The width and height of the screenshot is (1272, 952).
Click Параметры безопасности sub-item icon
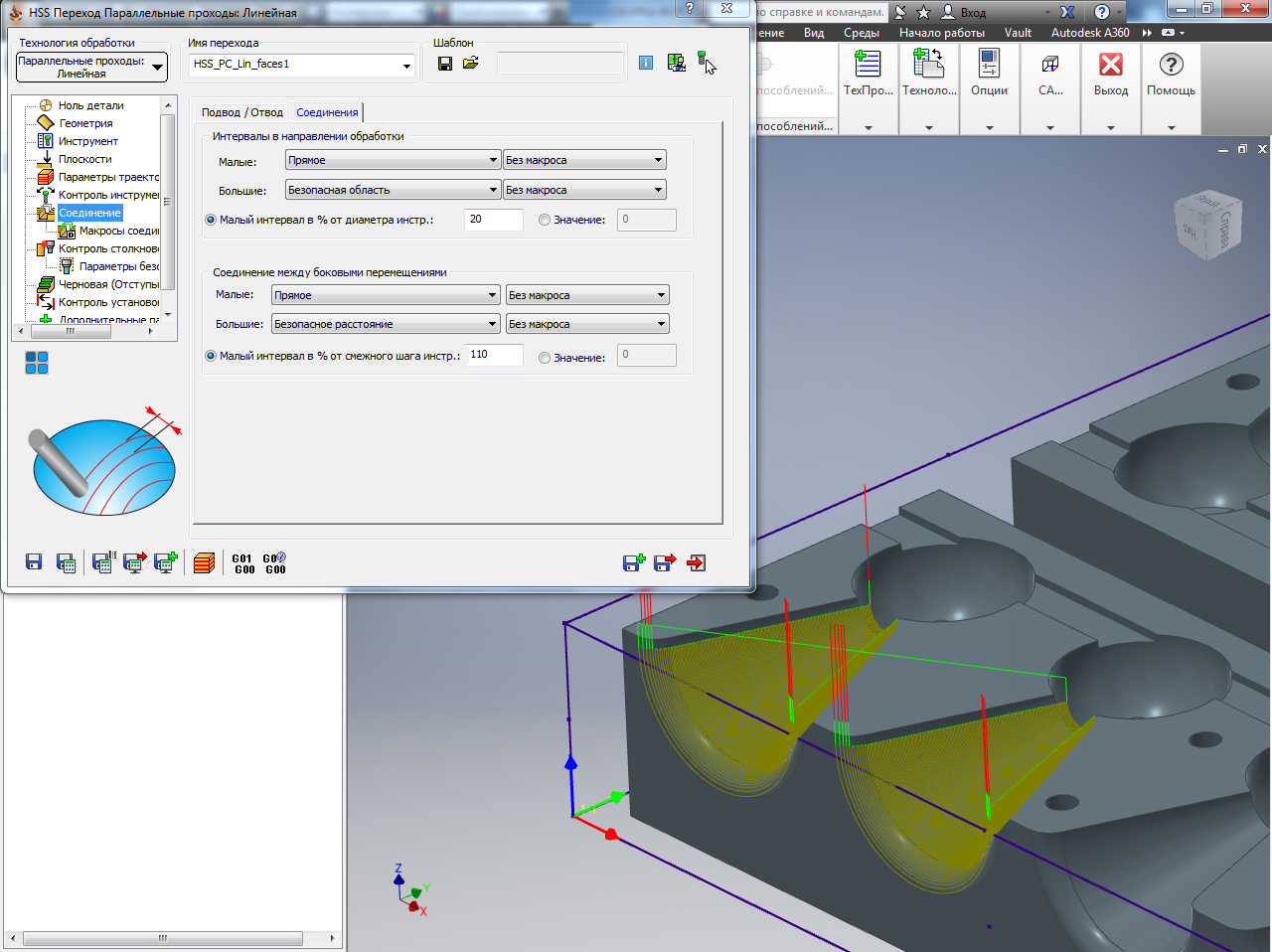coord(67,266)
